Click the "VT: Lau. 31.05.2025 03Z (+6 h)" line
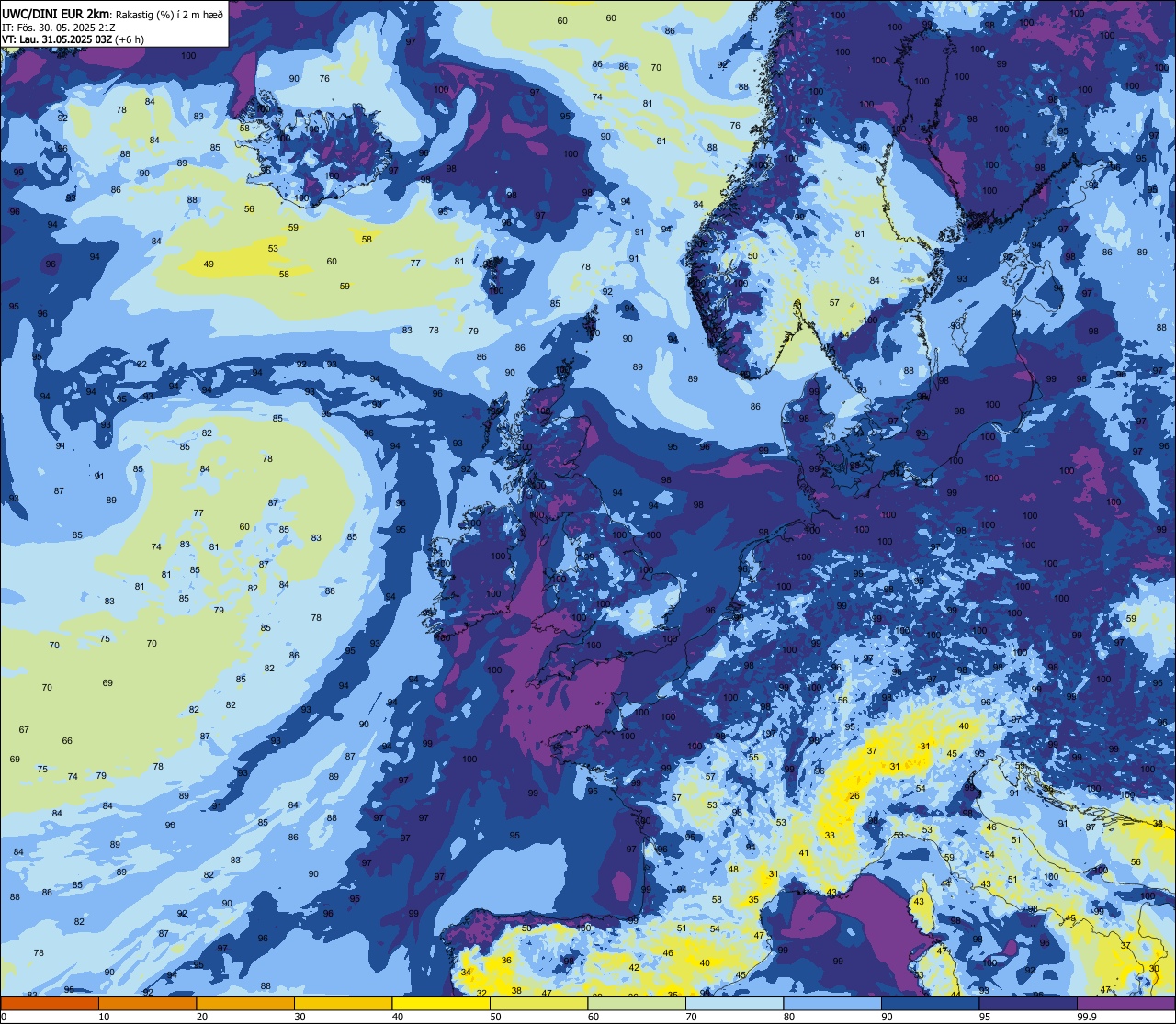Screen dimensions: 1176x1024 coord(73,39)
